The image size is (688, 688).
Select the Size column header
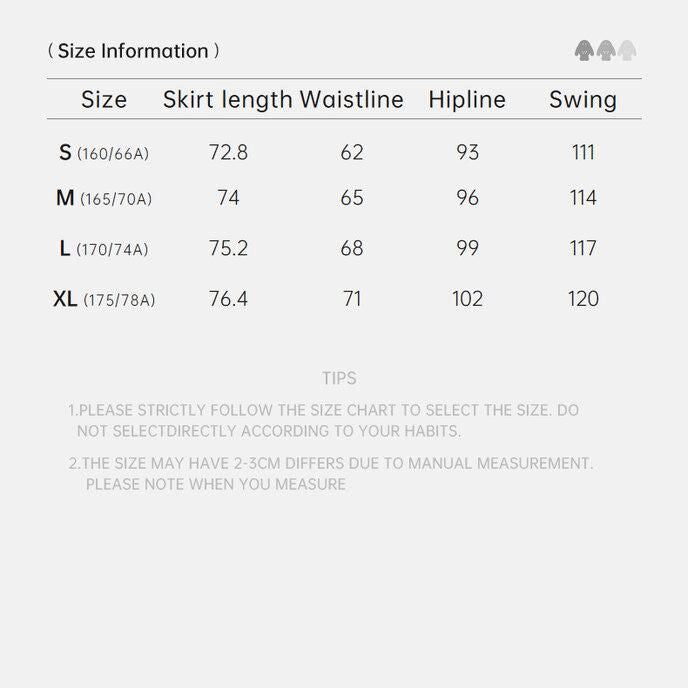pyautogui.click(x=104, y=100)
